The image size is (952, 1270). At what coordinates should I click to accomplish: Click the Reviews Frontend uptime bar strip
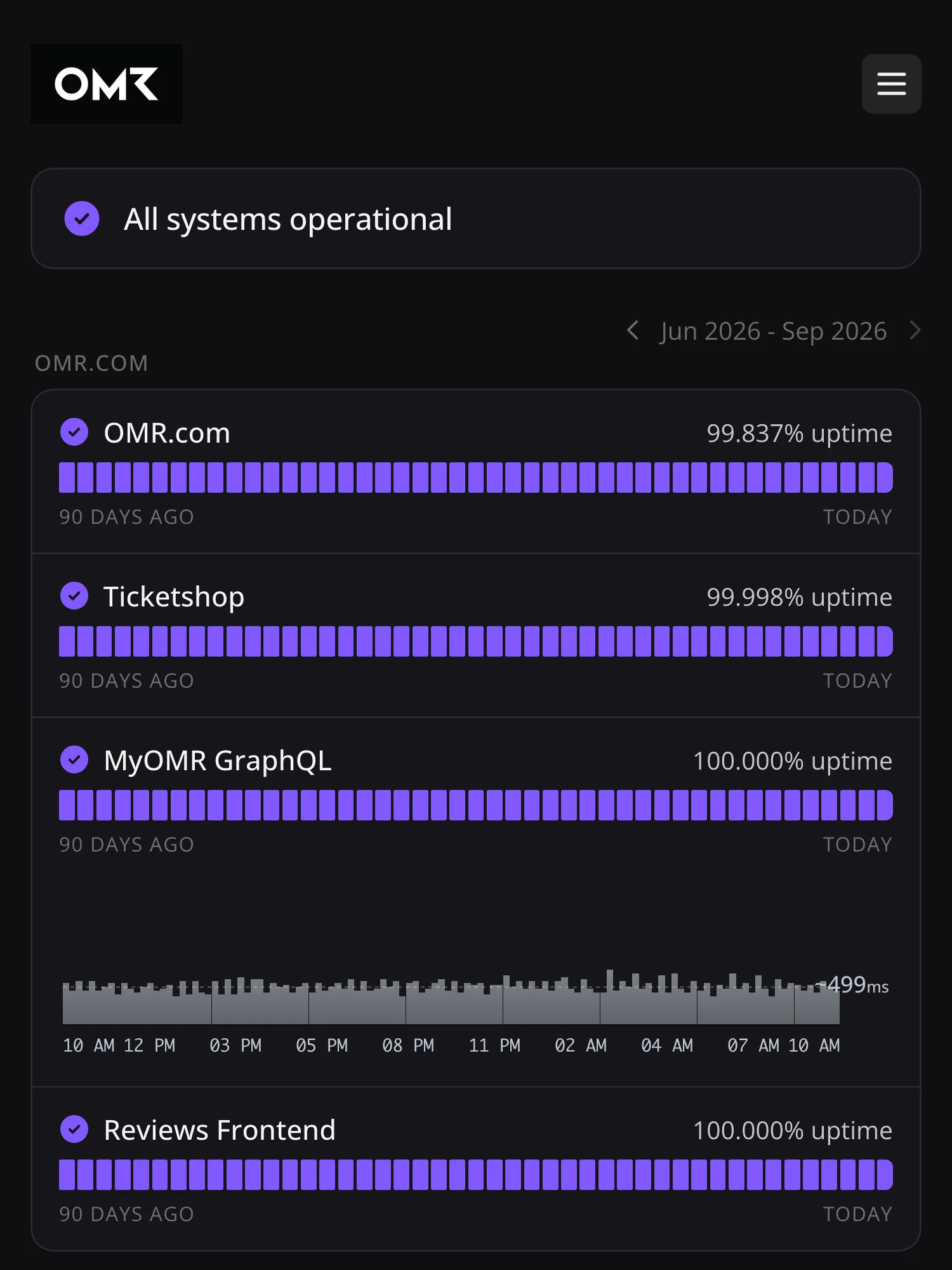point(476,1175)
